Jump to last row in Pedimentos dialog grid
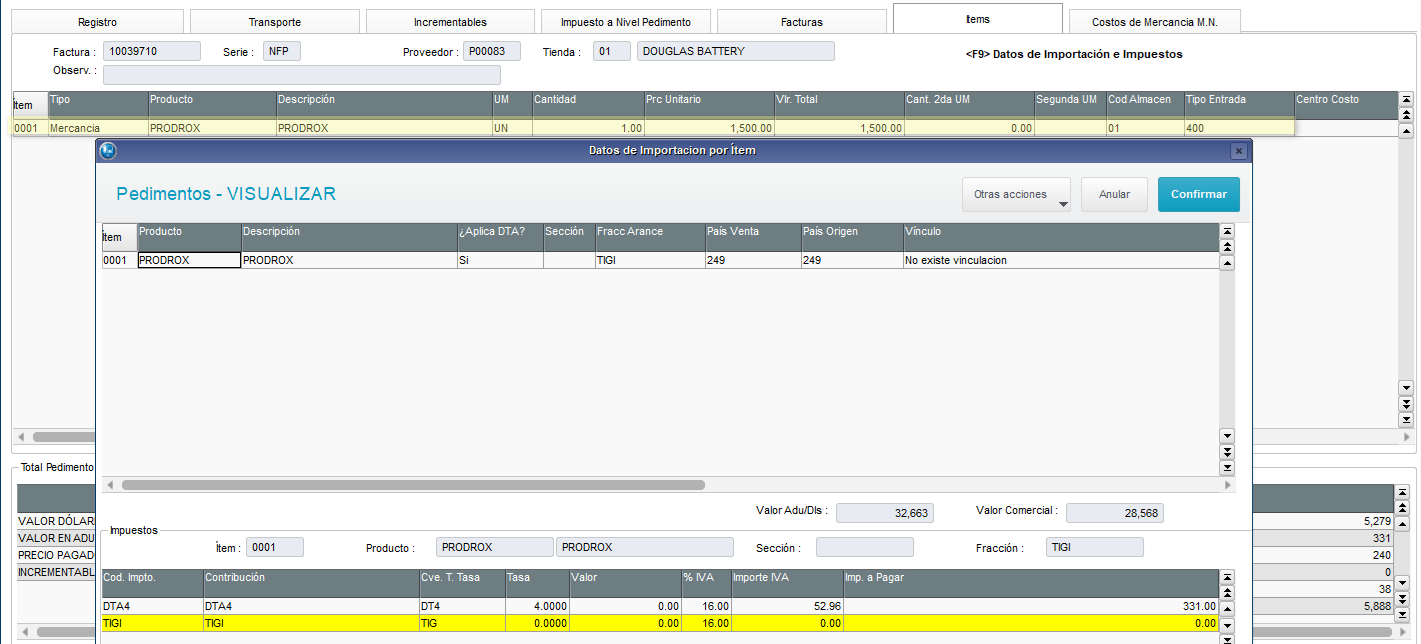The width and height of the screenshot is (1421, 644). pos(1227,468)
